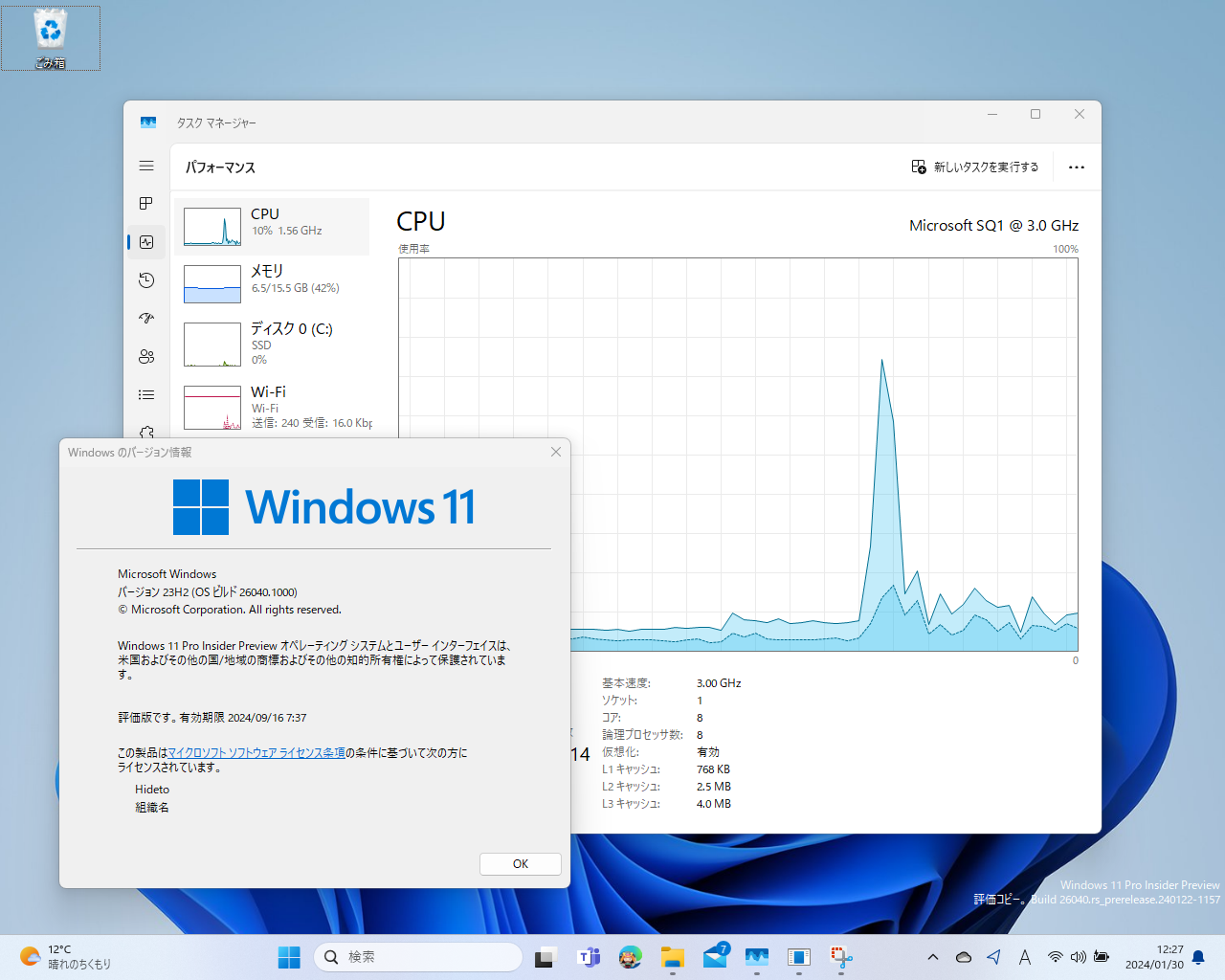Select the CPU performance item
Image resolution: width=1225 pixels, height=980 pixels.
coord(272,227)
